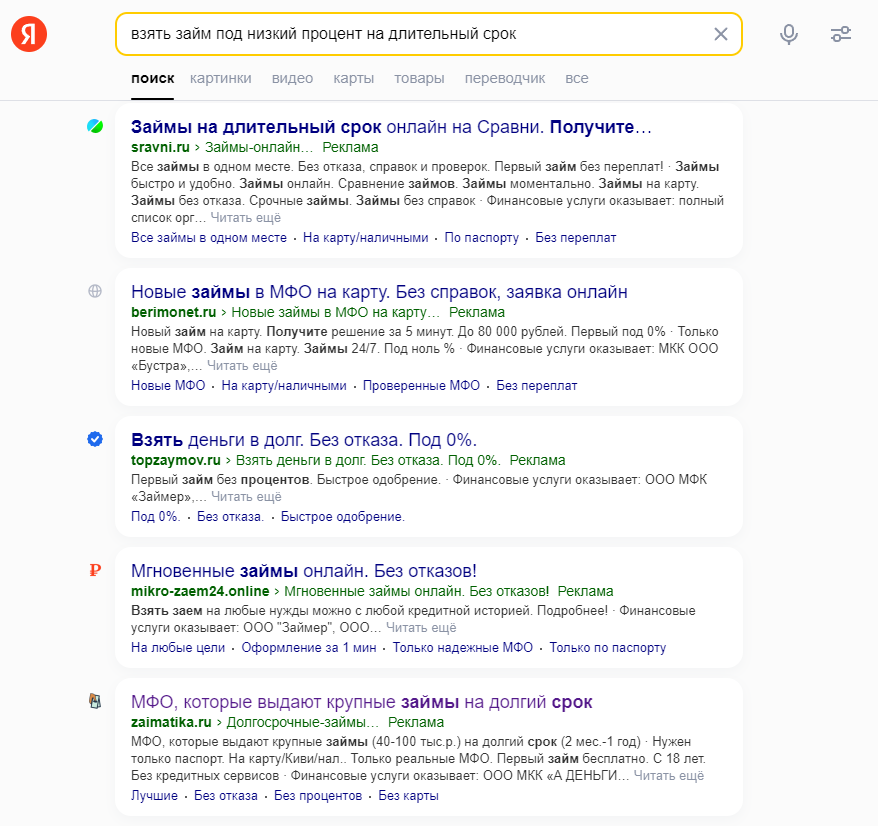Open «Только по паспорту» sitelink
Image resolution: width=878 pixels, height=826 pixels.
(608, 647)
